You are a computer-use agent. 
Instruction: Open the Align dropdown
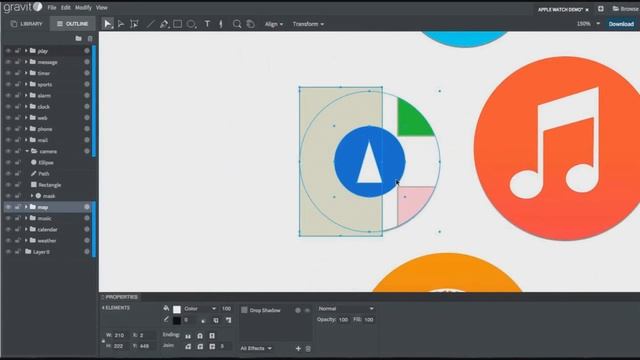pos(273,24)
